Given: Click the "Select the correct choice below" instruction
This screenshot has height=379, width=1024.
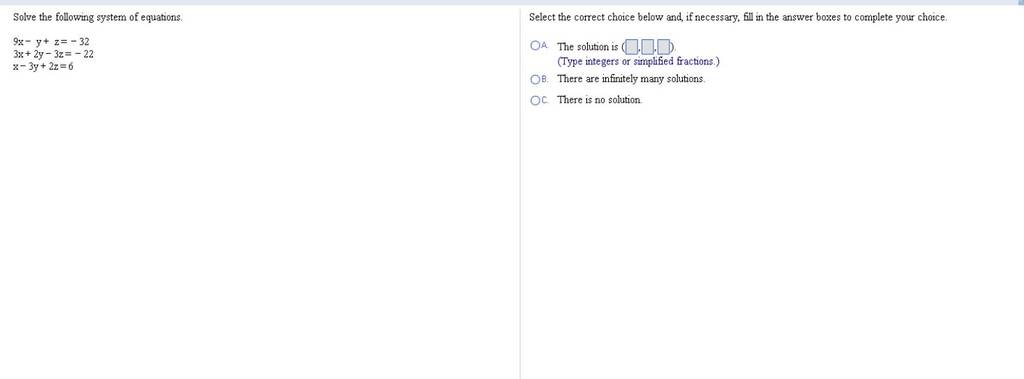Looking at the screenshot, I should click(738, 18).
